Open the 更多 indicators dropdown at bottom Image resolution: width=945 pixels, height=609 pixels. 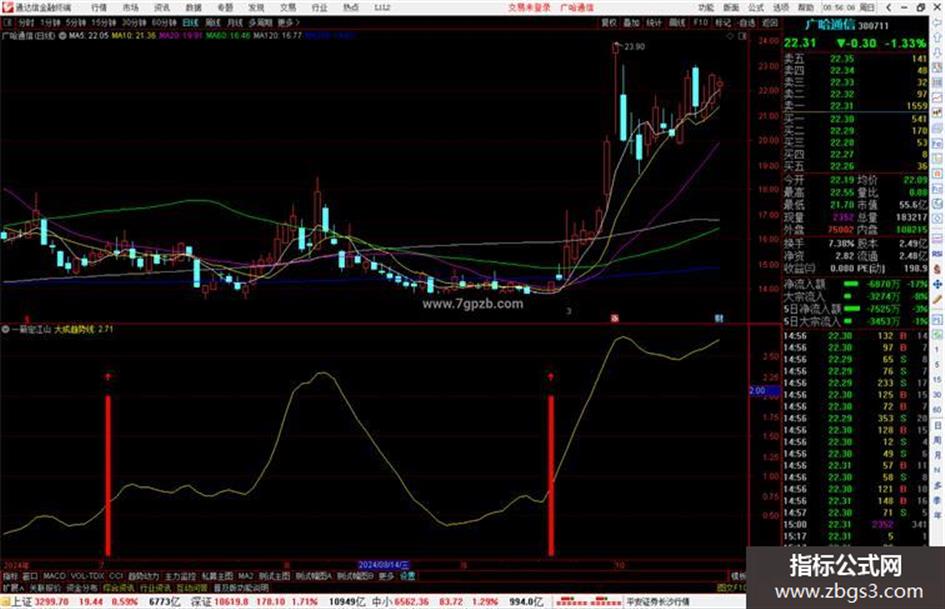coord(386,576)
